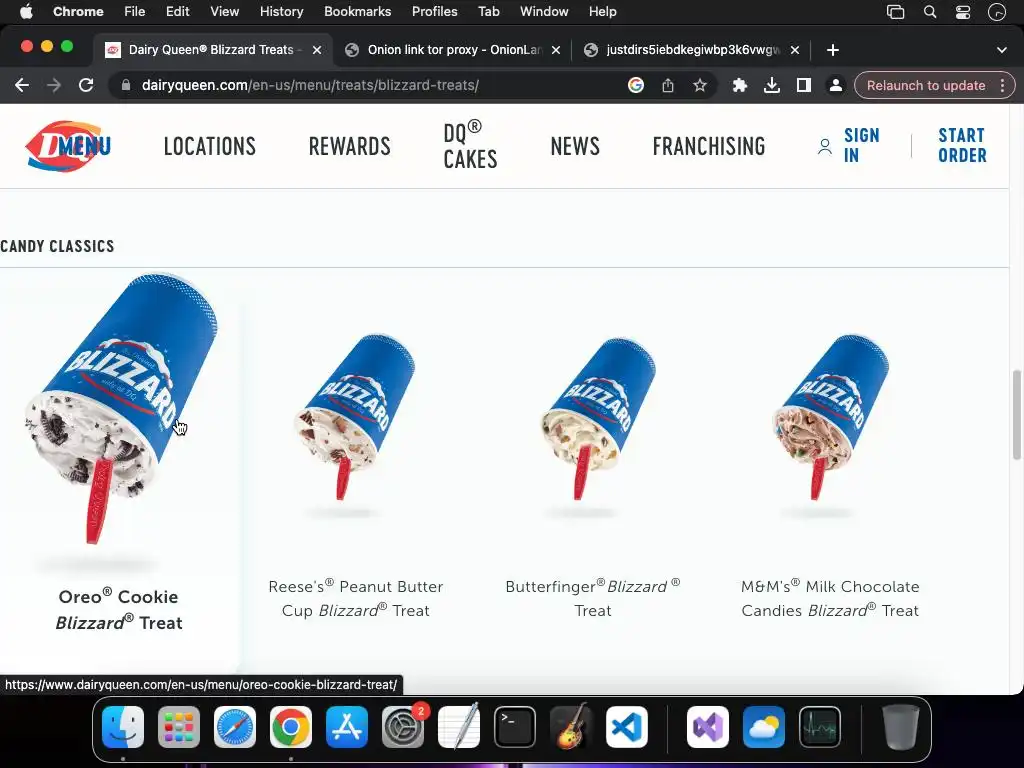Open the History menu
Image resolution: width=1024 pixels, height=768 pixels.
pos(281,12)
